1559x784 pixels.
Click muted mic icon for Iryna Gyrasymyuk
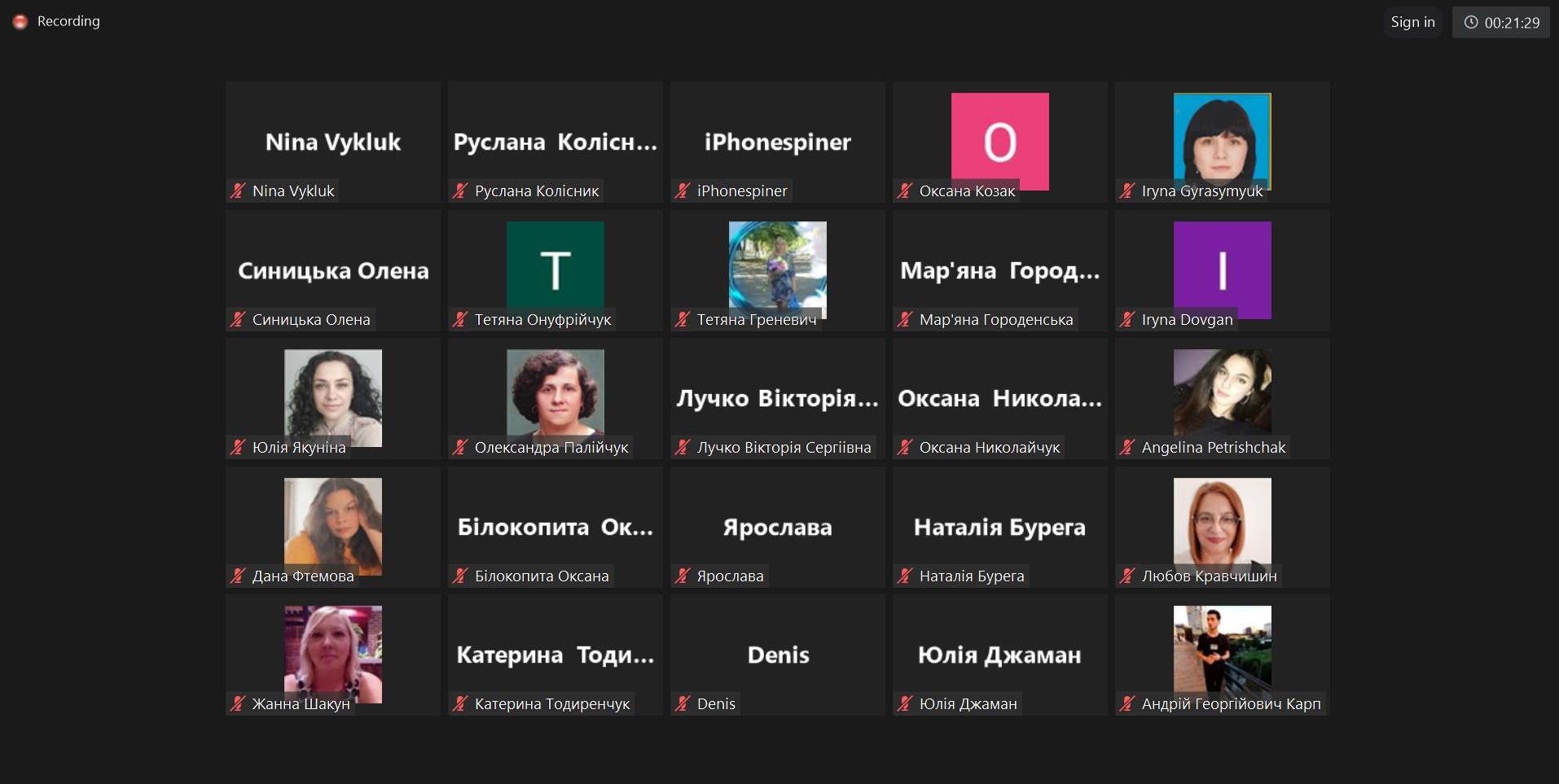(1126, 191)
